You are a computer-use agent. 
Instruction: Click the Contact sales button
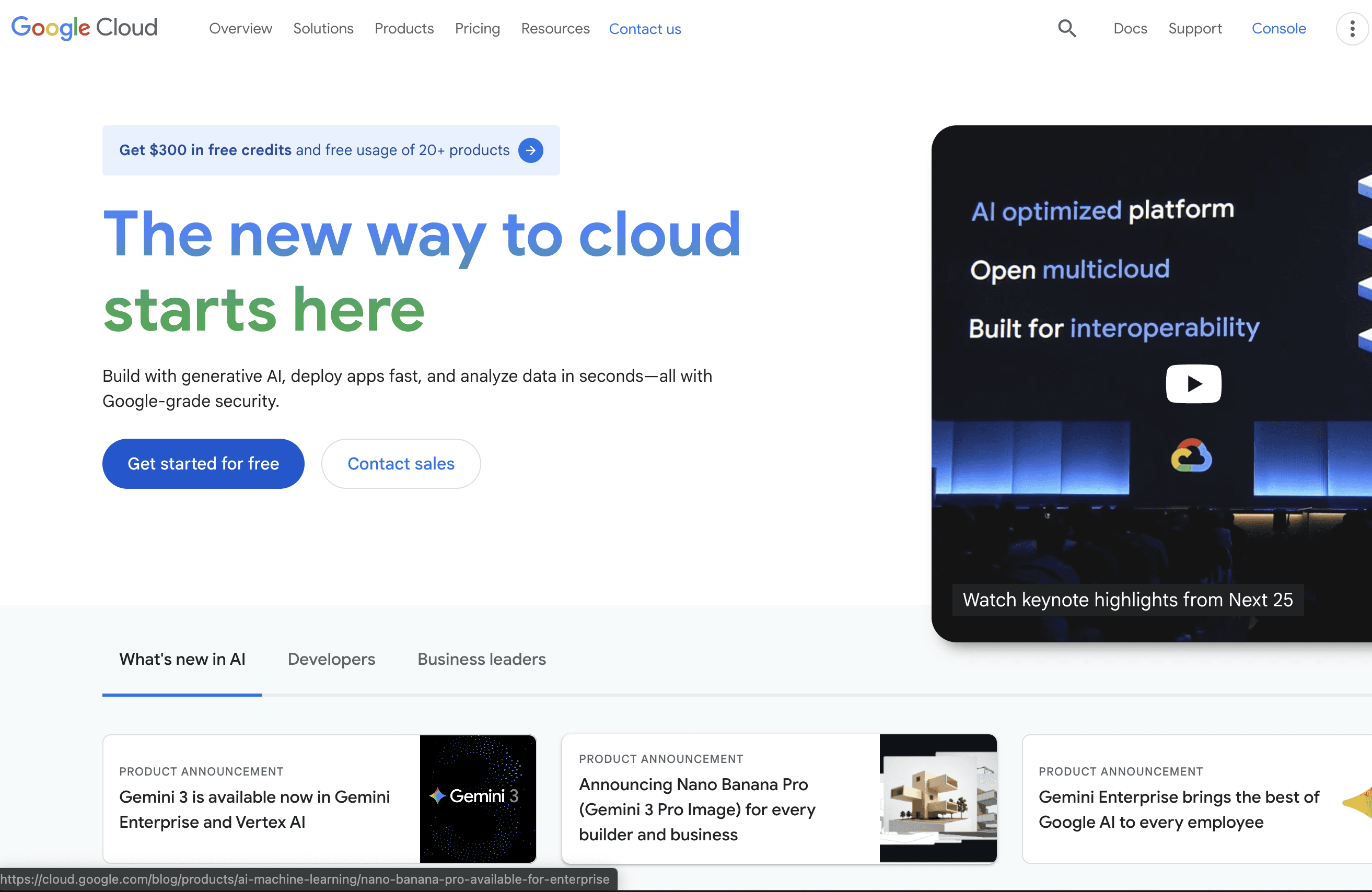(401, 463)
